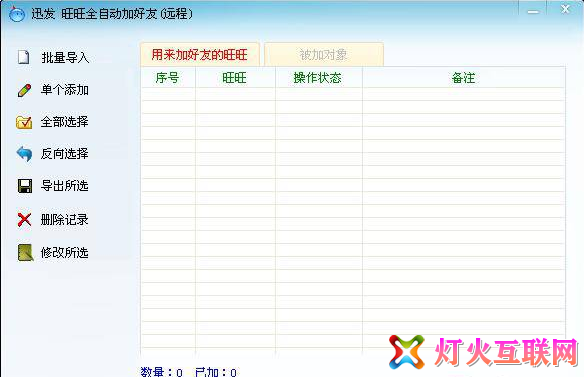The height and width of the screenshot is (377, 584).
Task: Switch to the 用来加好友的旺旺 tab
Action: point(200,55)
